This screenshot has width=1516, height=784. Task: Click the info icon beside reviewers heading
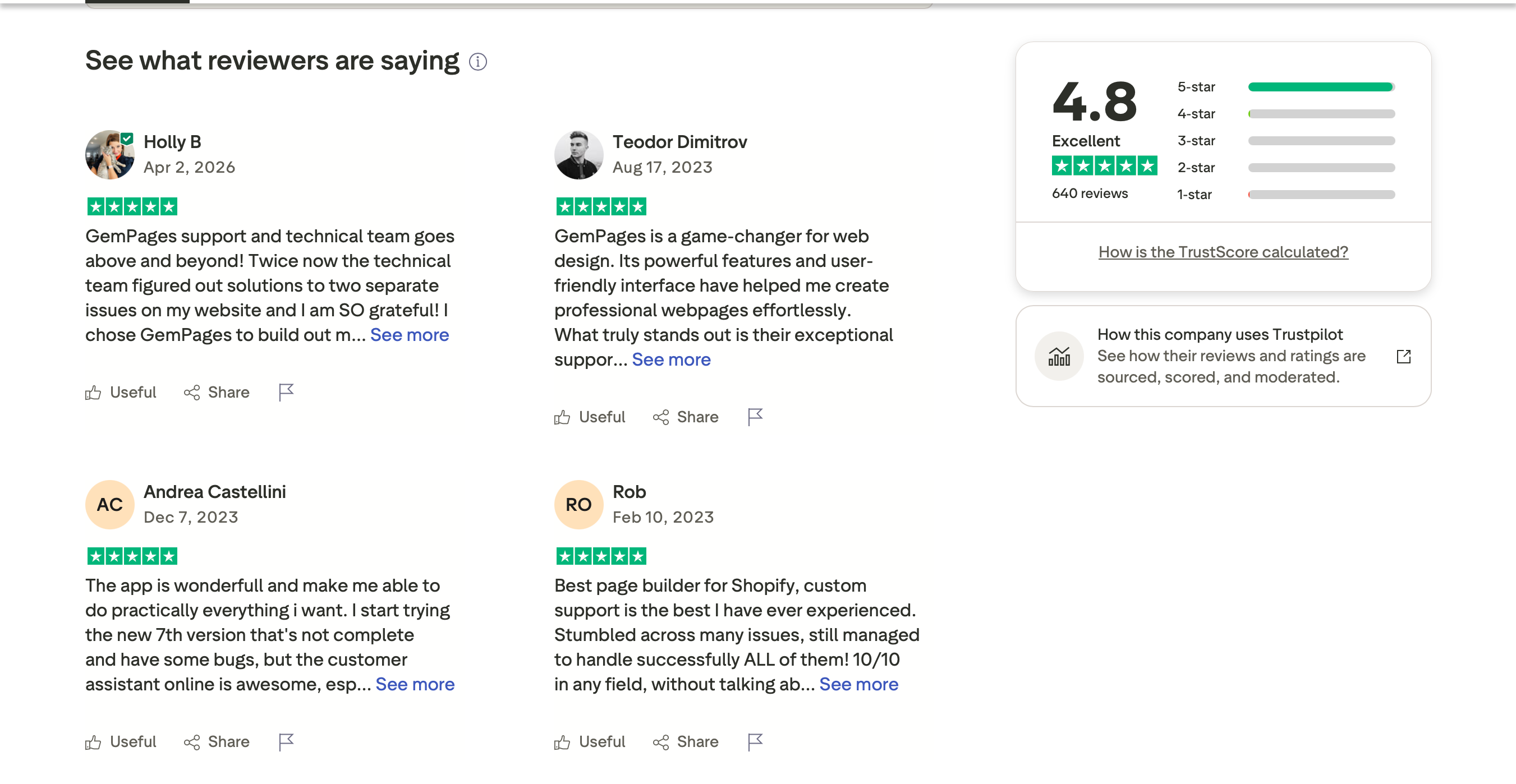[x=477, y=62]
